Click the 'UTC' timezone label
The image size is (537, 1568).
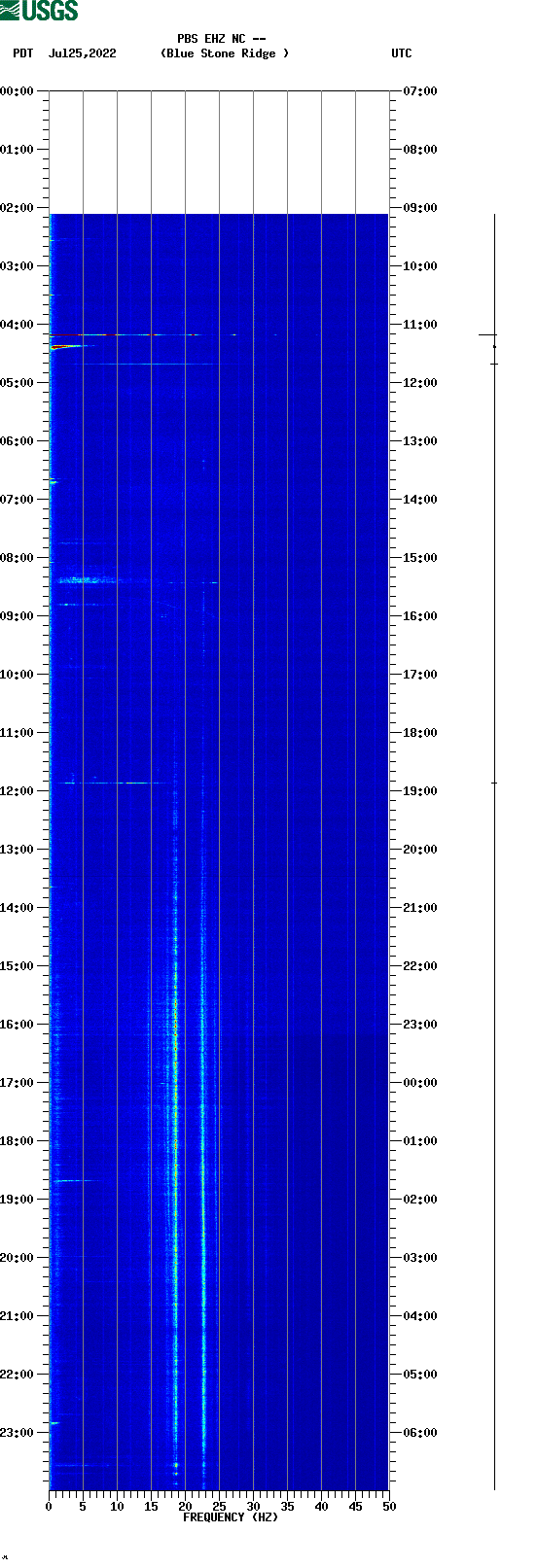click(x=402, y=53)
